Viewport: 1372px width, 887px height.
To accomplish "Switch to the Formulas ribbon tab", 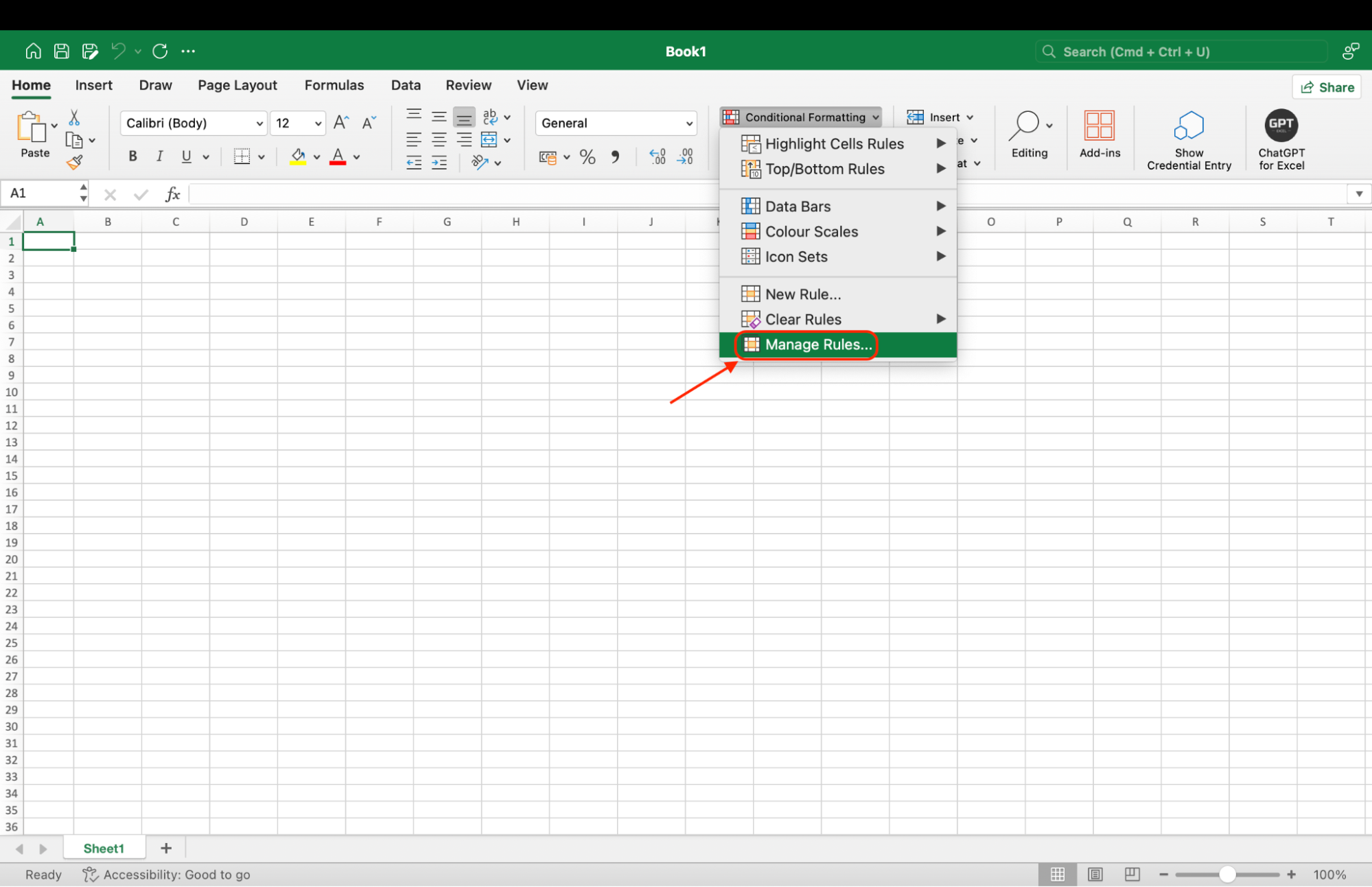I will tap(334, 85).
